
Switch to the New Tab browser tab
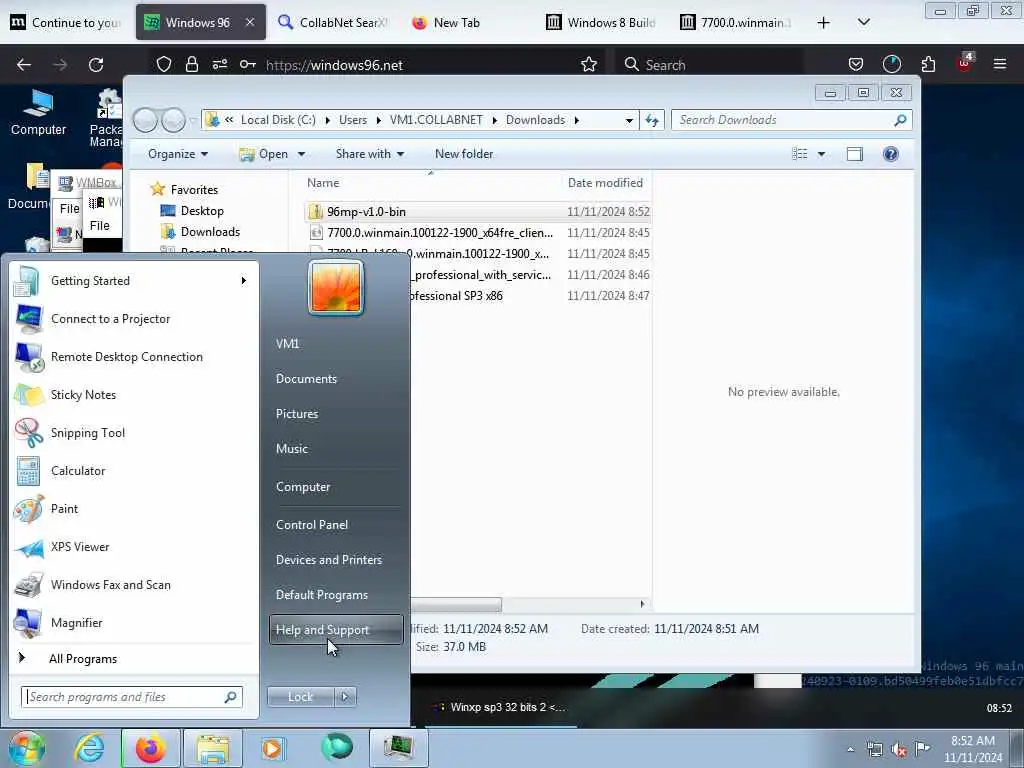coord(457,22)
